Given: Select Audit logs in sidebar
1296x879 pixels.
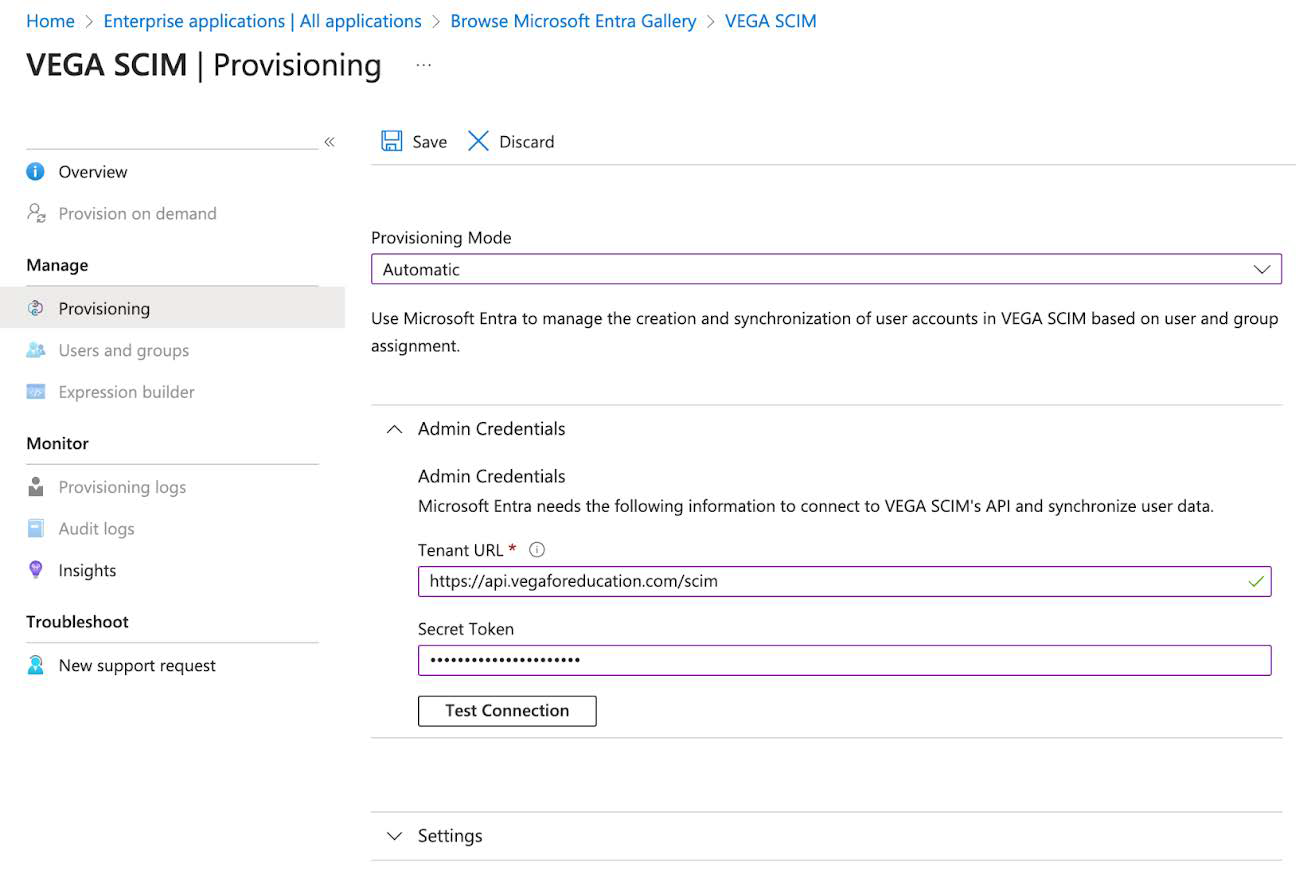Looking at the screenshot, I should point(96,529).
